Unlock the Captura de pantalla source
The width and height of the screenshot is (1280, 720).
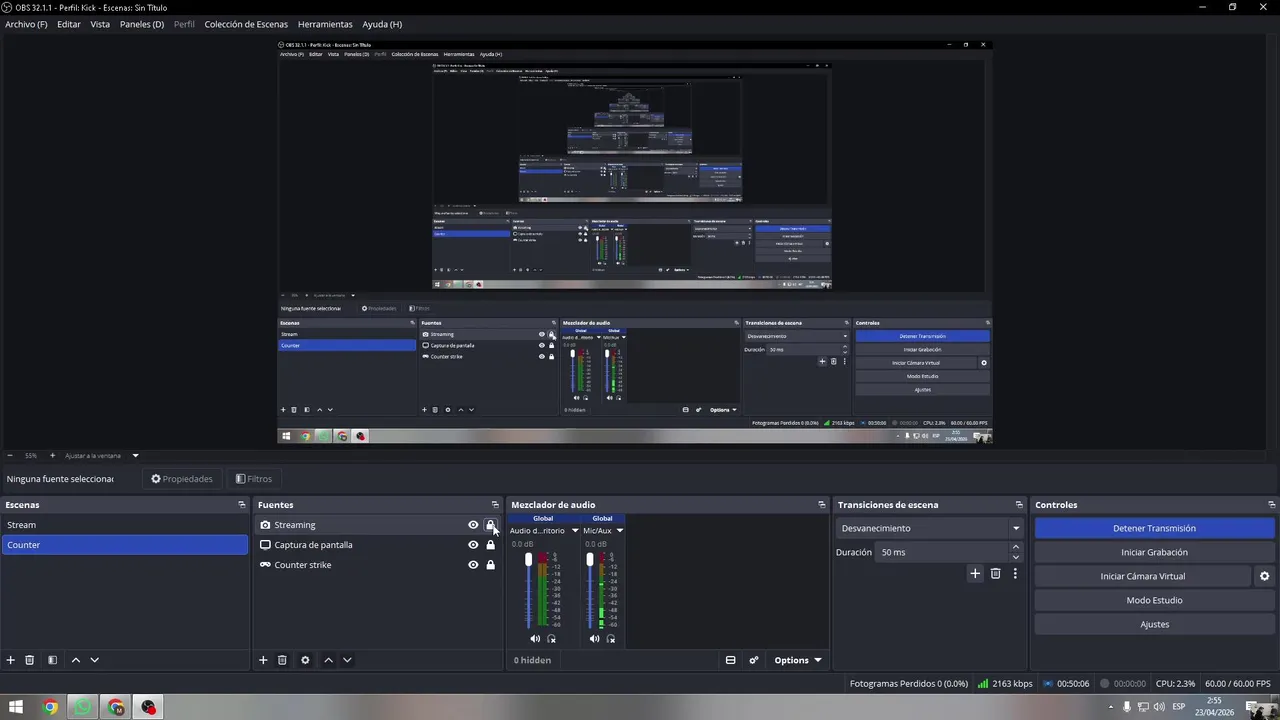coord(490,545)
